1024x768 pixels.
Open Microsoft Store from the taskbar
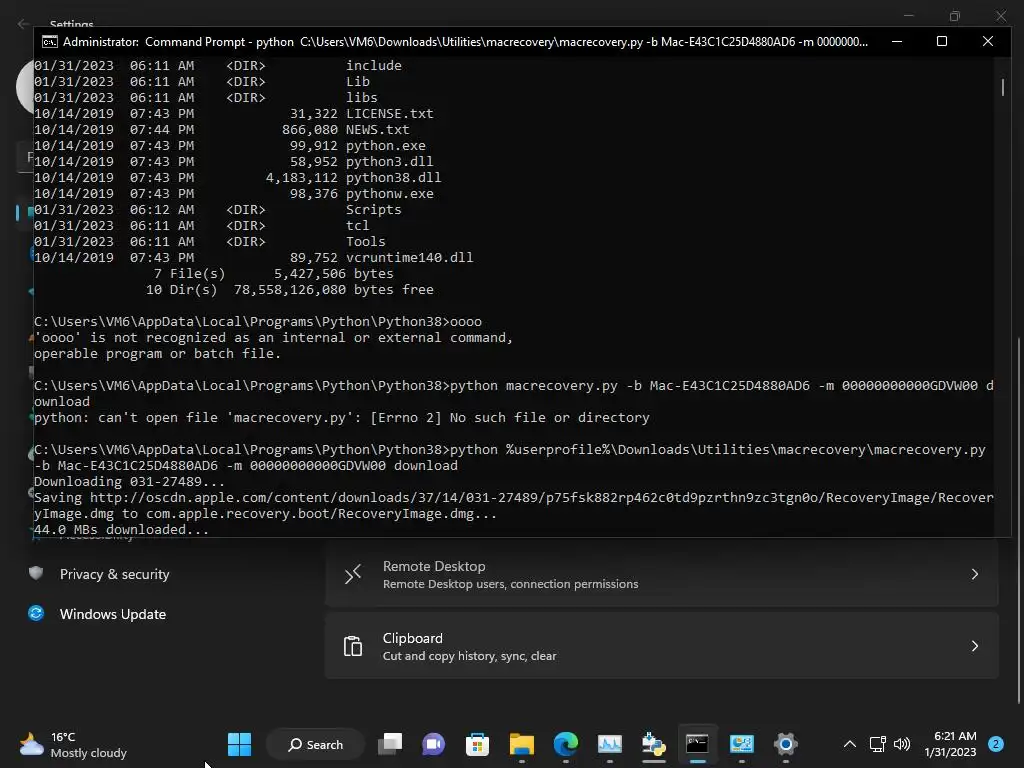[x=477, y=744]
